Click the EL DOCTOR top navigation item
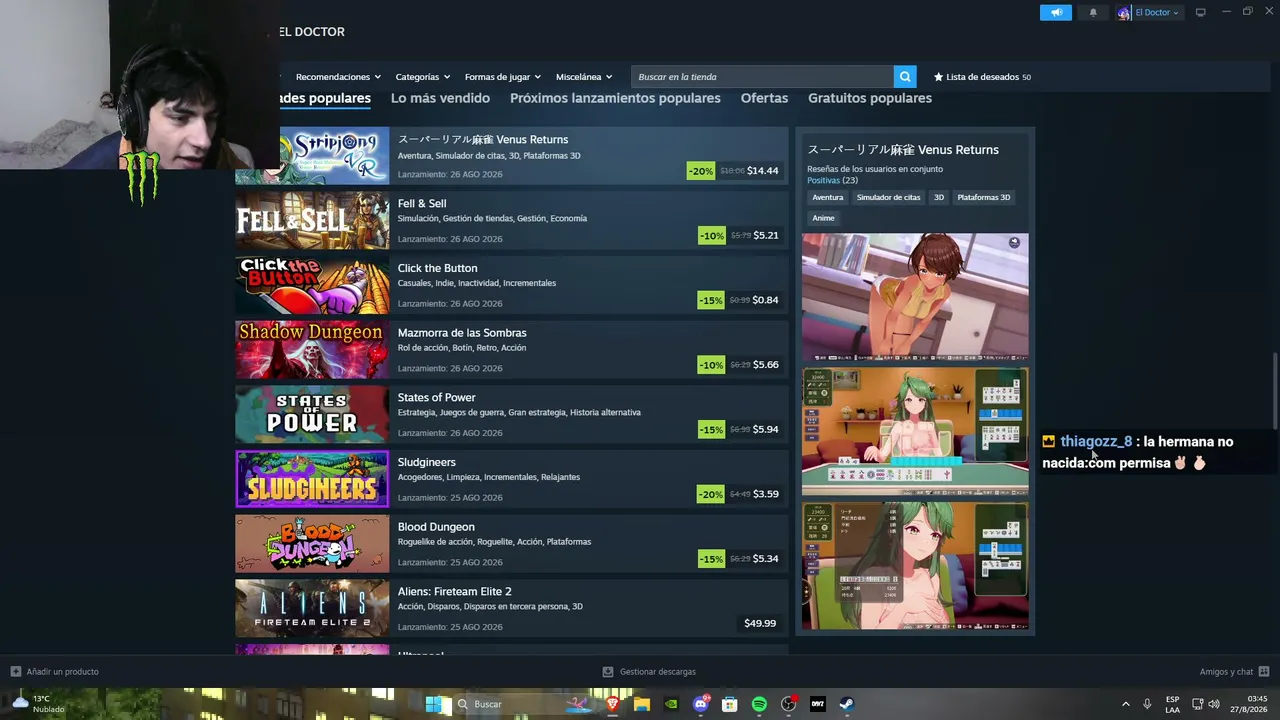This screenshot has height=720, width=1280. pos(312,32)
